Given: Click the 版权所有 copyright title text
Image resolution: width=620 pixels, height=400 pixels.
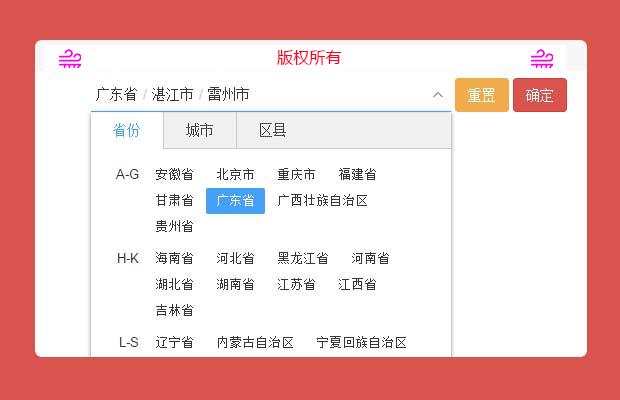Looking at the screenshot, I should 309,57.
